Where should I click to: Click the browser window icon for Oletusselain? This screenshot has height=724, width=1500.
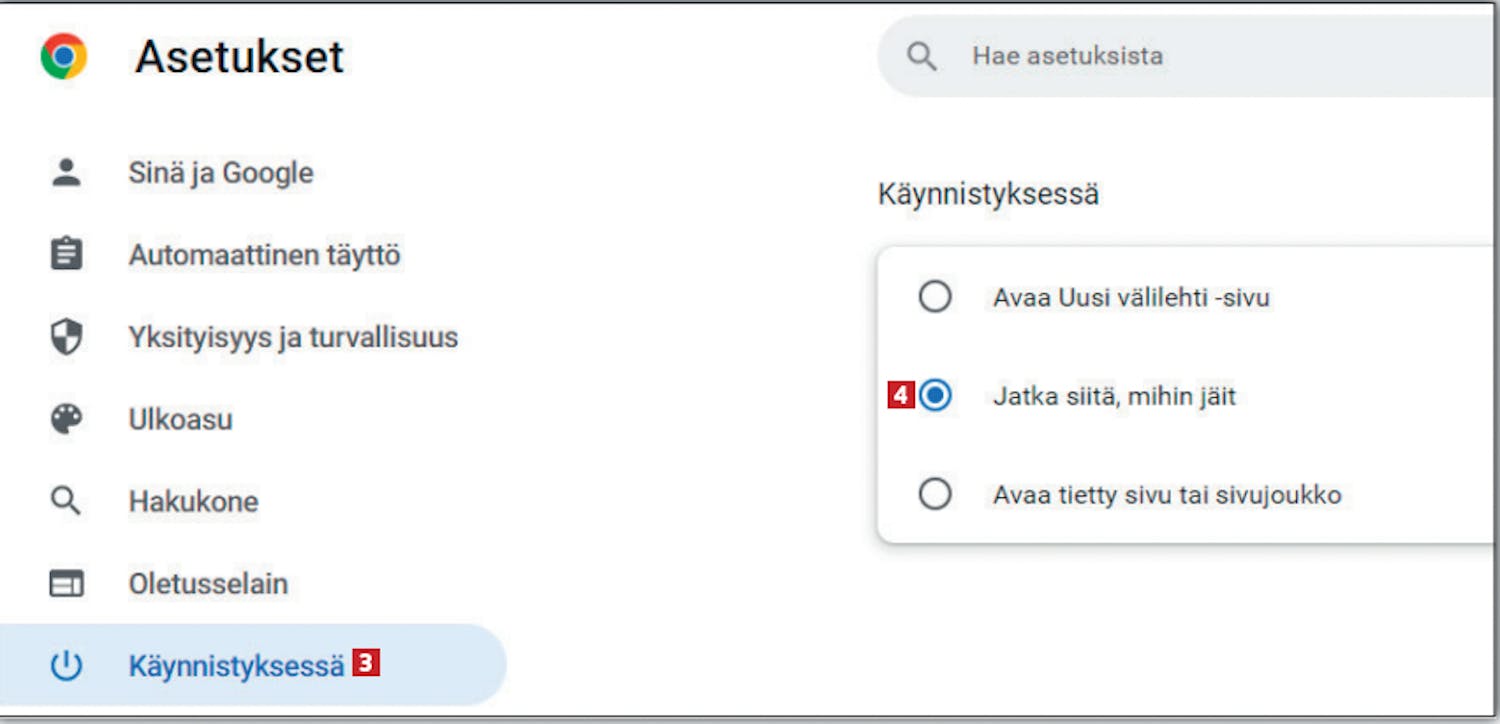pyautogui.click(x=66, y=584)
